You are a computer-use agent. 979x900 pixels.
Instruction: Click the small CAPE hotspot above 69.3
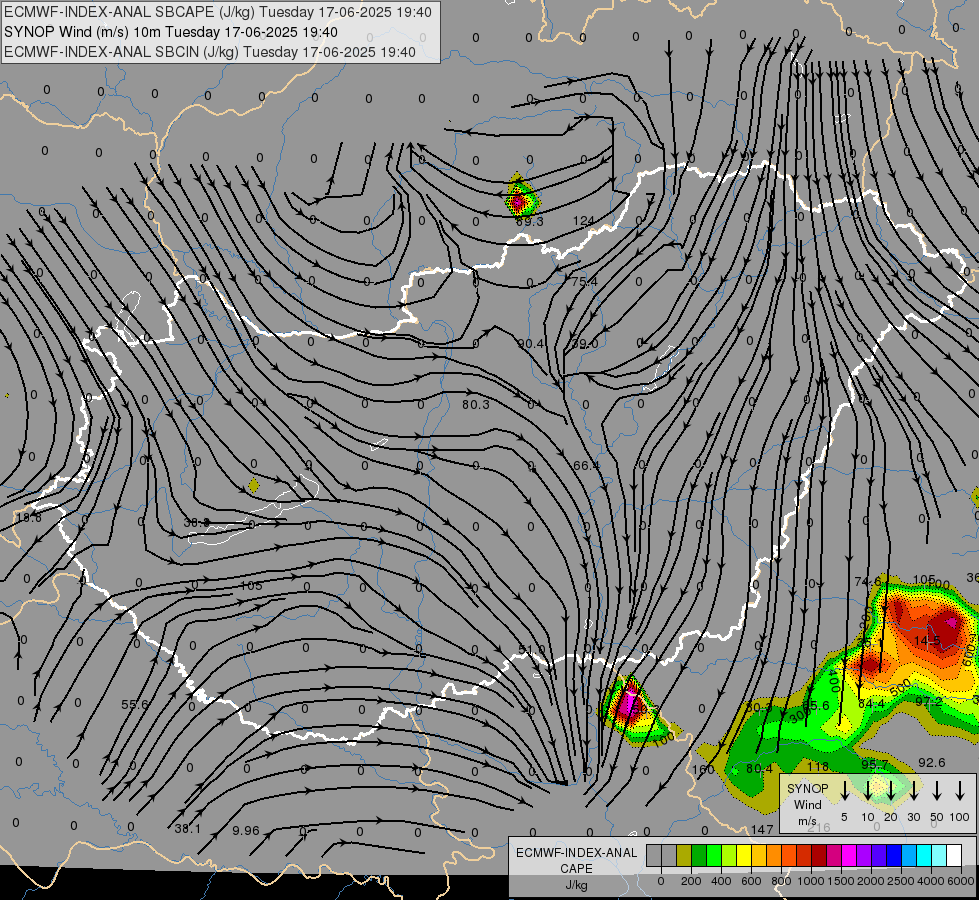(x=521, y=195)
